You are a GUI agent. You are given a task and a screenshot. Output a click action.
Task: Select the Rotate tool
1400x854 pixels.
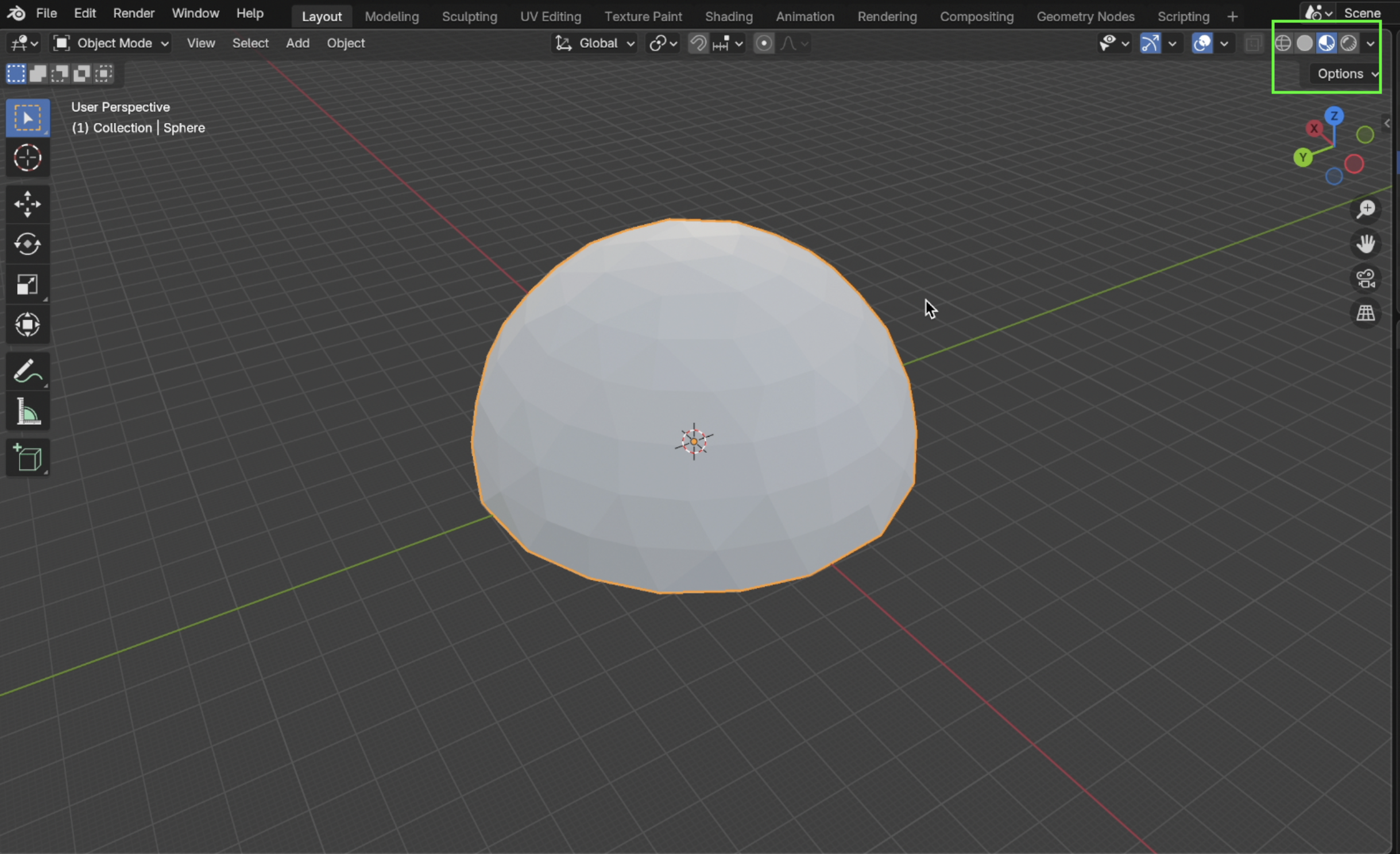27,244
